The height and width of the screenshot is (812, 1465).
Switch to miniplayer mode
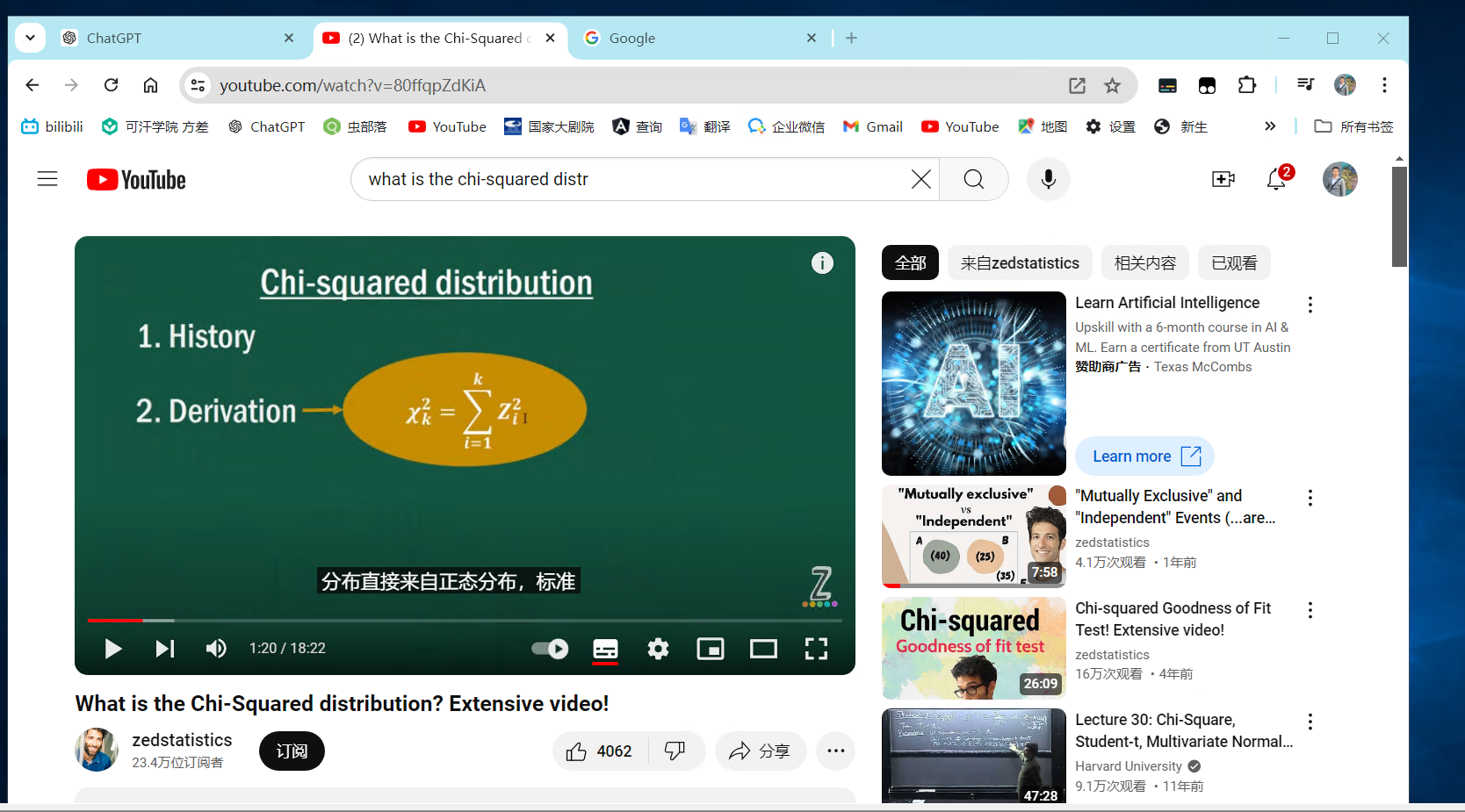coord(711,648)
